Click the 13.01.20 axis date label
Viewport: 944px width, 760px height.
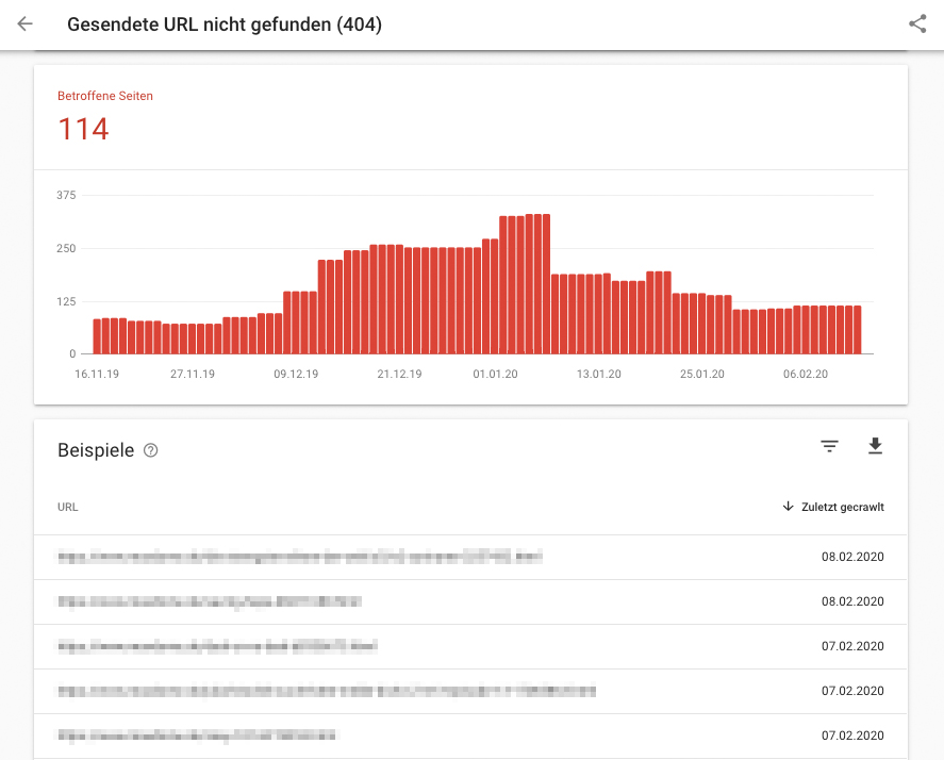coord(599,374)
